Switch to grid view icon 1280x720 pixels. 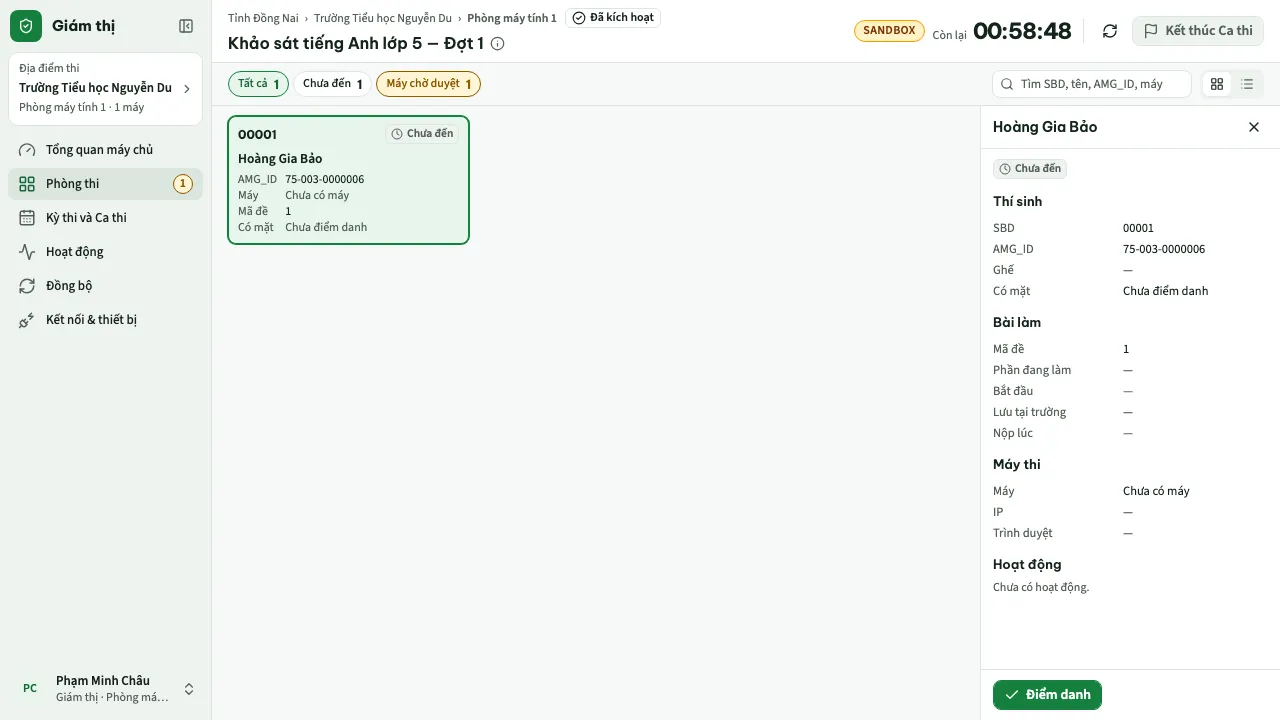(1217, 84)
